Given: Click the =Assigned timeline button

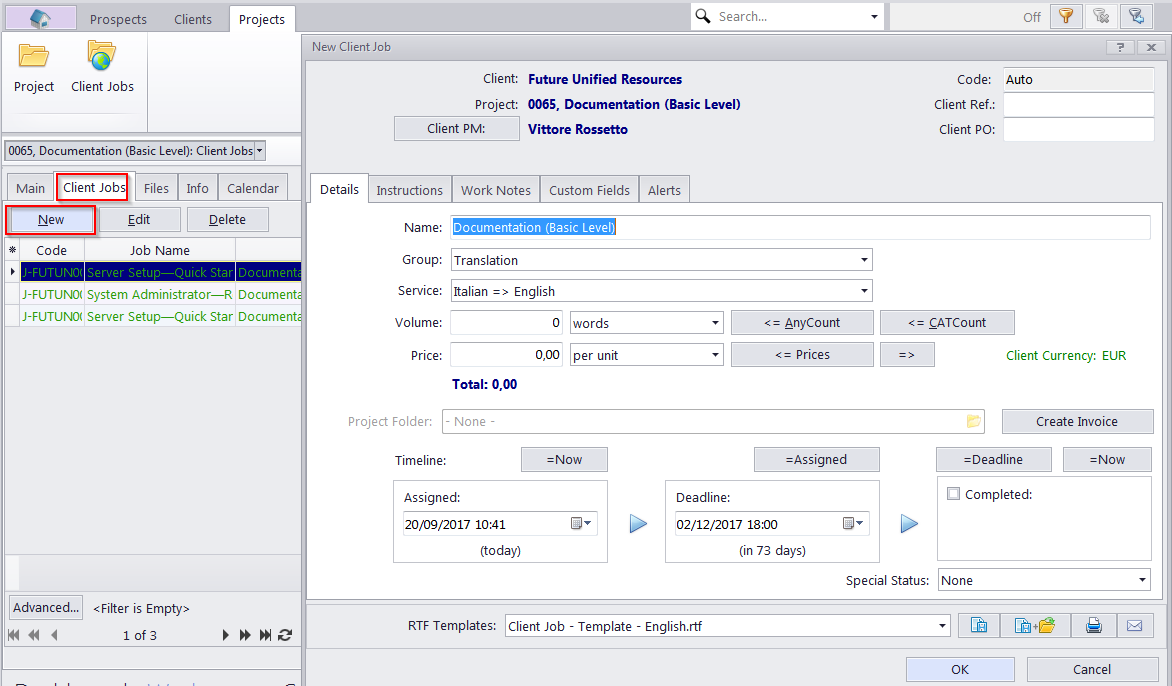Looking at the screenshot, I should point(816,460).
